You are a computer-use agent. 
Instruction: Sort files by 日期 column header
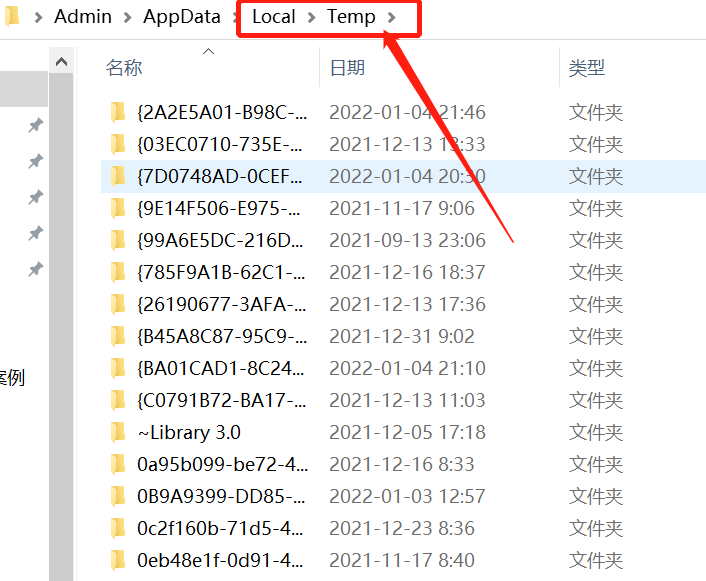(347, 68)
